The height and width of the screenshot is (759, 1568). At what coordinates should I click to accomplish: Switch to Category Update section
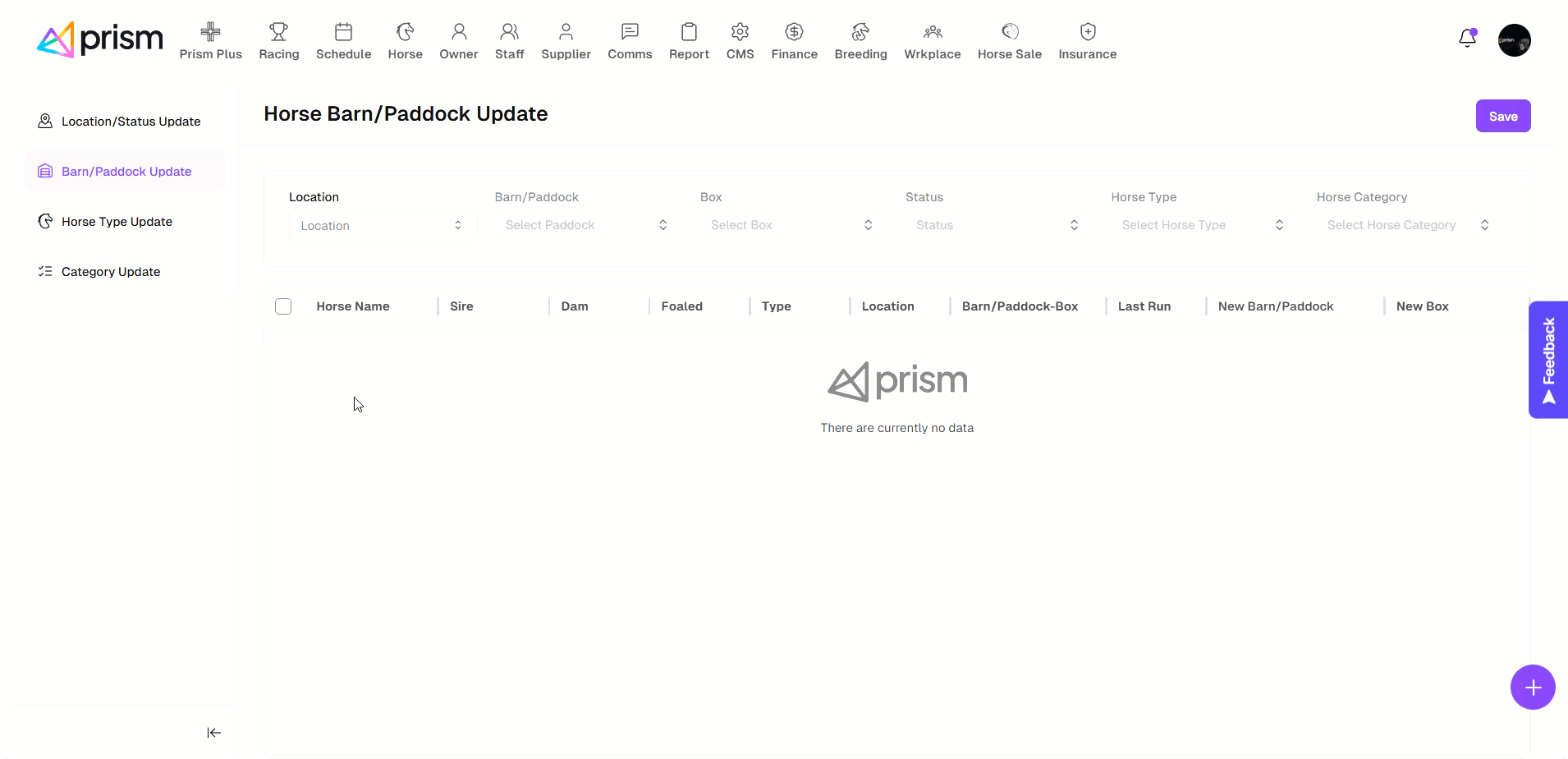[111, 272]
